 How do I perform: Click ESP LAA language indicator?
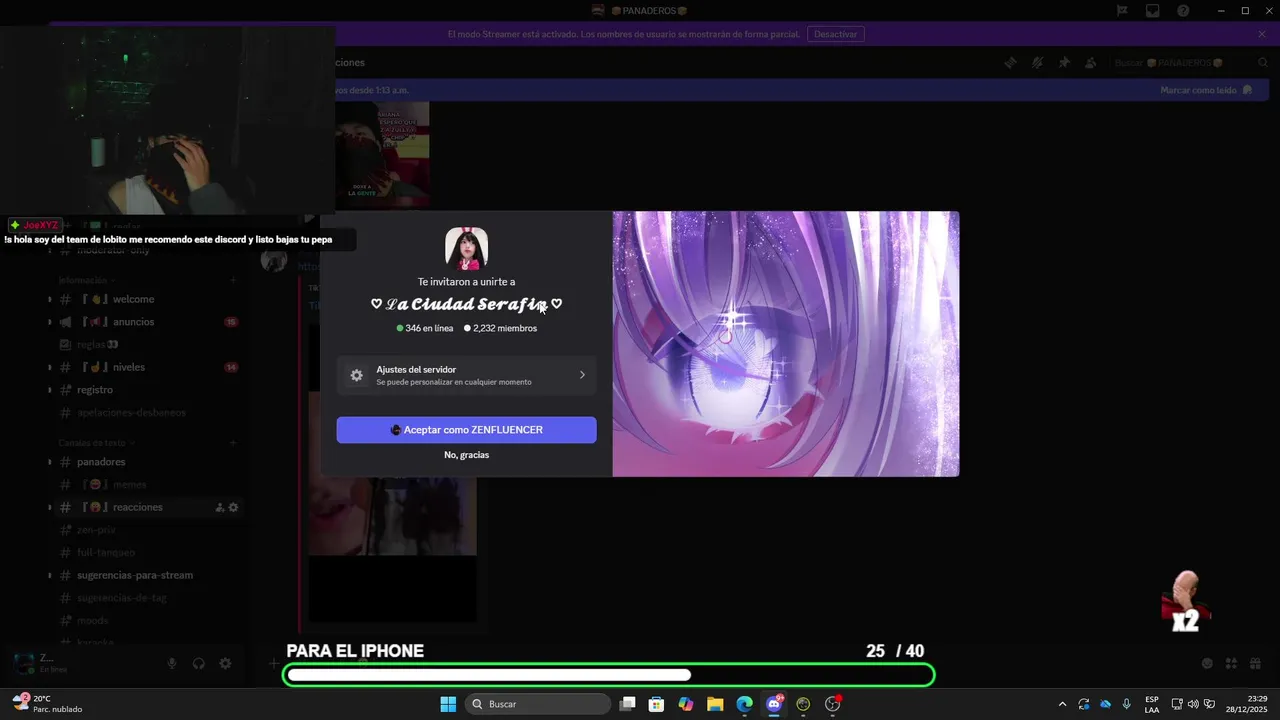point(1152,704)
